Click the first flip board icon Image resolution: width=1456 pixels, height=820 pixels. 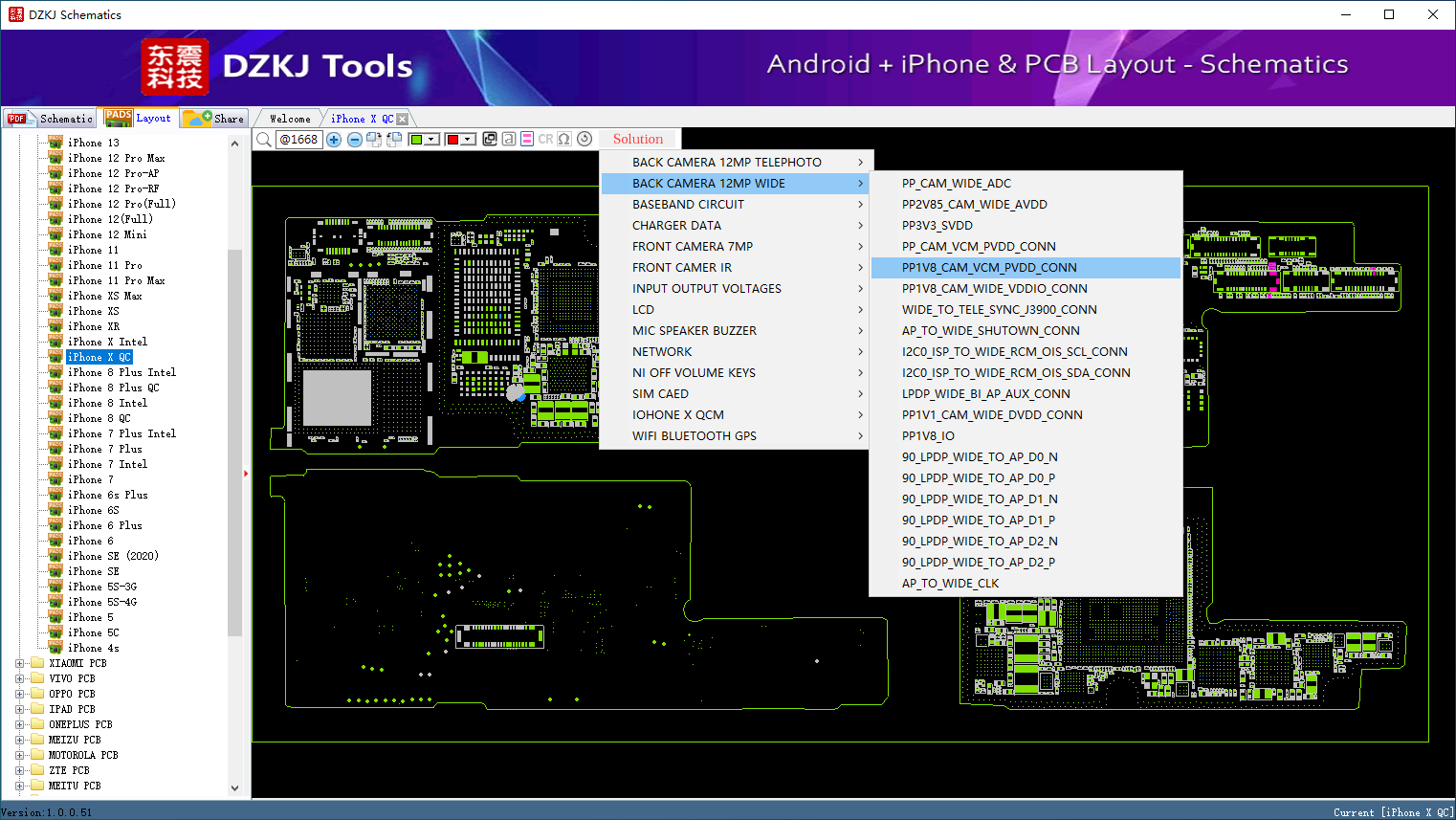373,140
